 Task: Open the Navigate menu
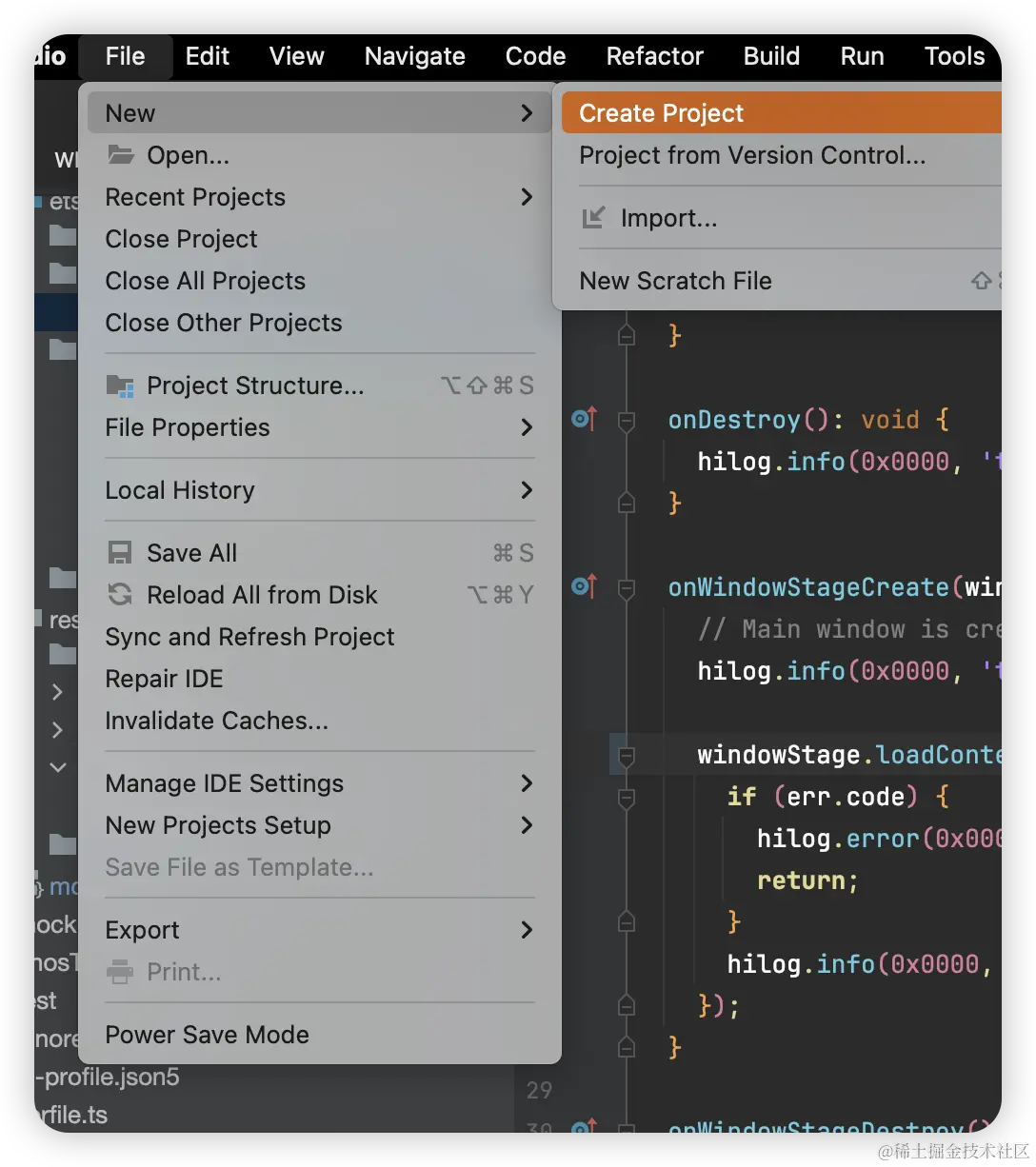[414, 56]
